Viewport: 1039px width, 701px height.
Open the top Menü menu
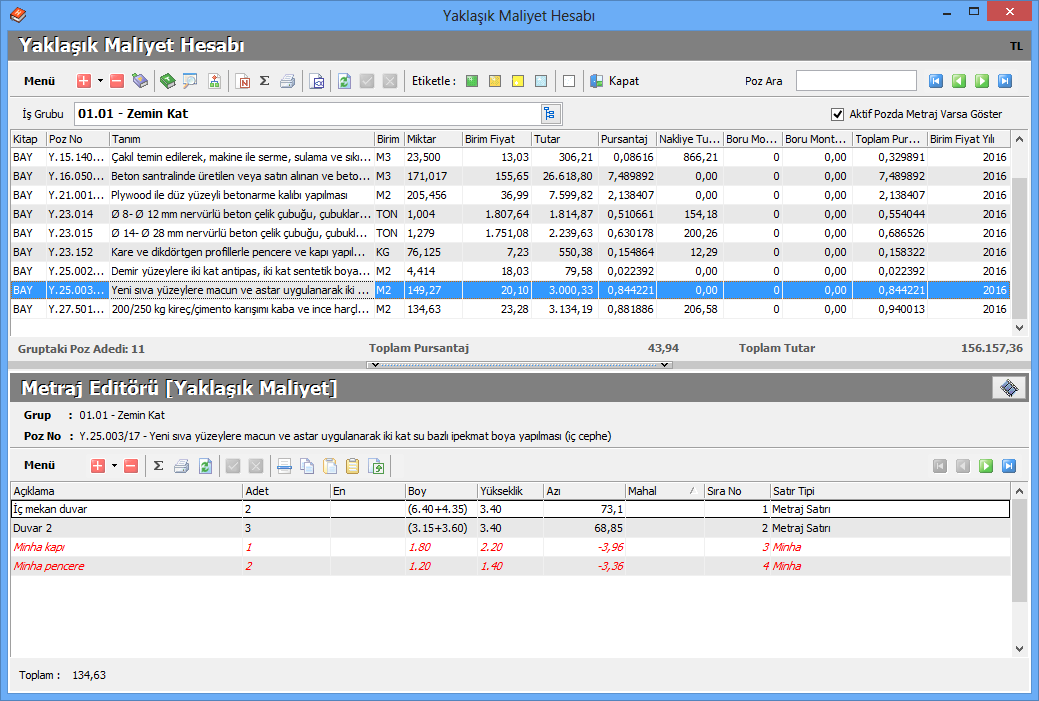40,81
